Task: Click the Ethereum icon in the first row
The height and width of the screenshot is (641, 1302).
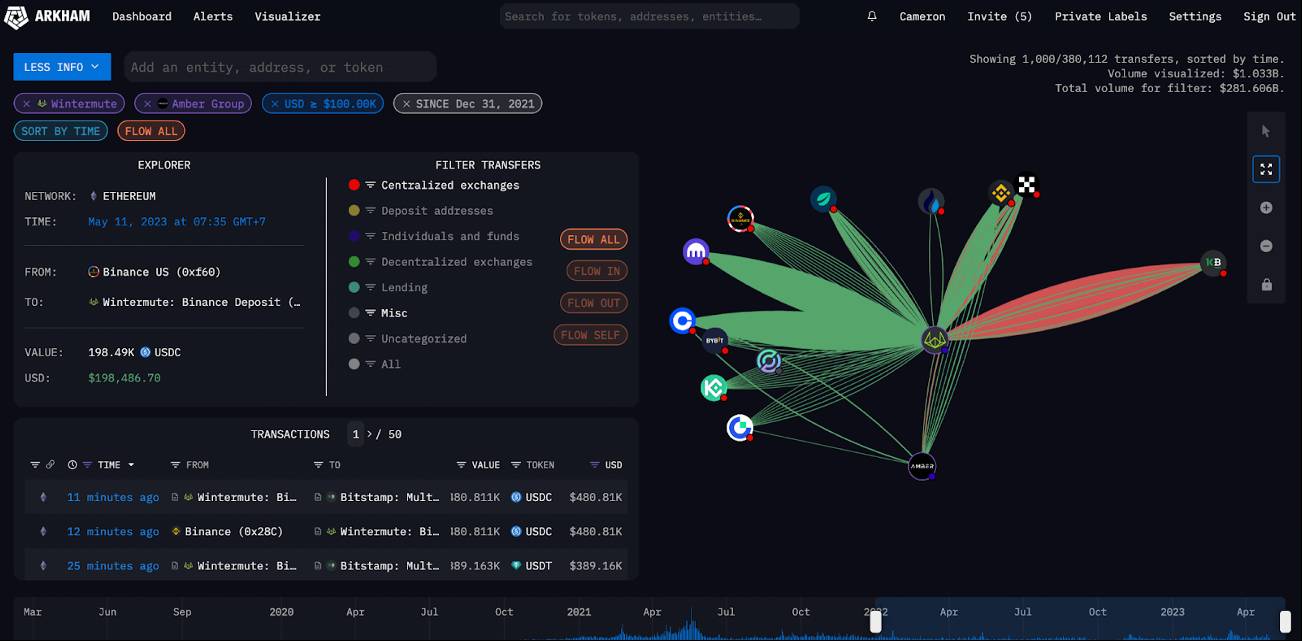Action: pyautogui.click(x=43, y=497)
